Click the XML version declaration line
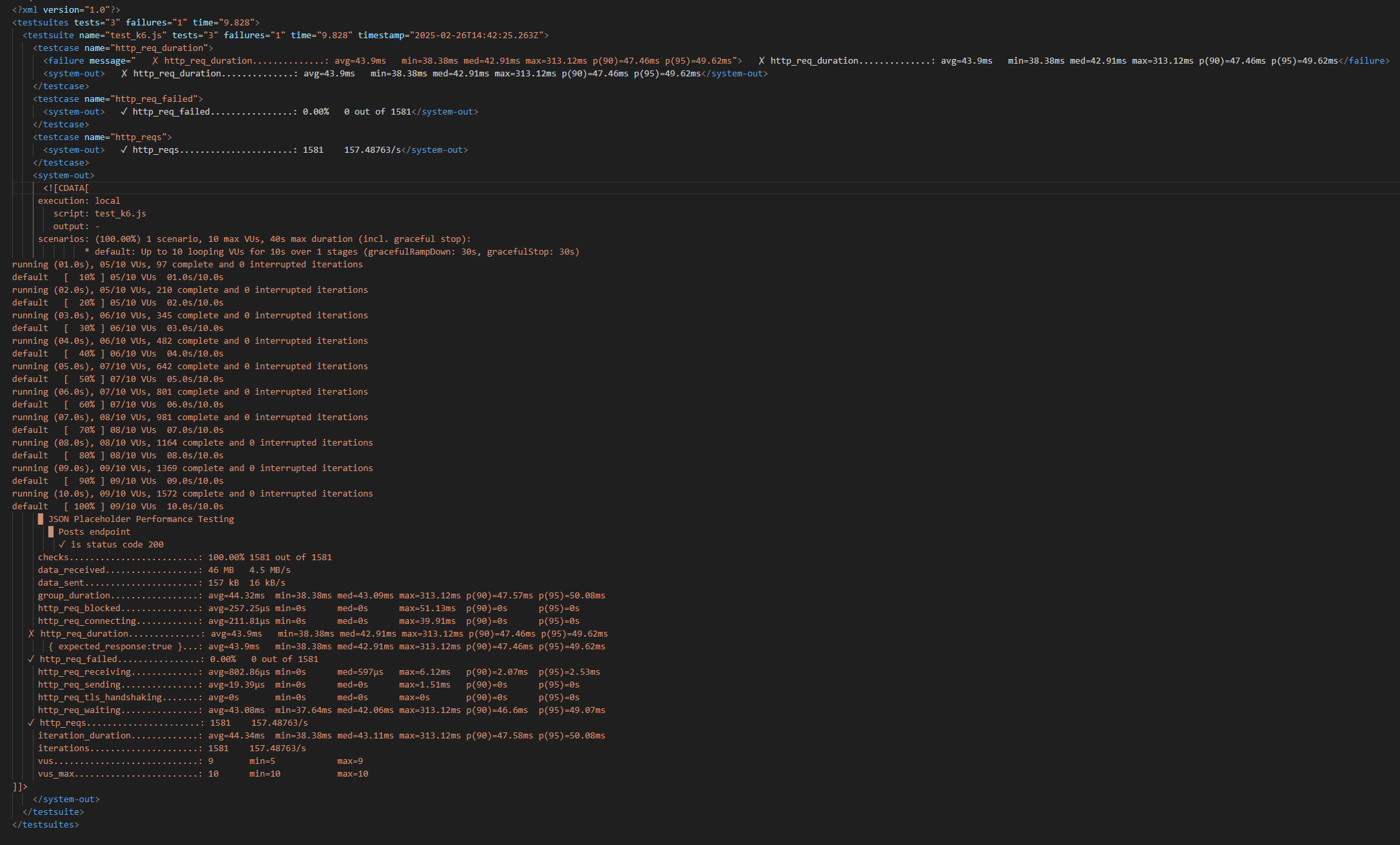1400x845 pixels. (66, 9)
